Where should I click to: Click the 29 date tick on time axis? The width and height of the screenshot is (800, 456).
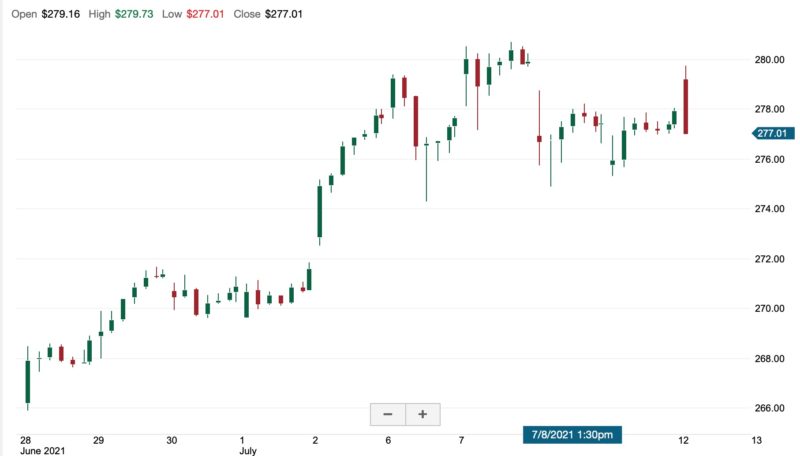pyautogui.click(x=98, y=440)
